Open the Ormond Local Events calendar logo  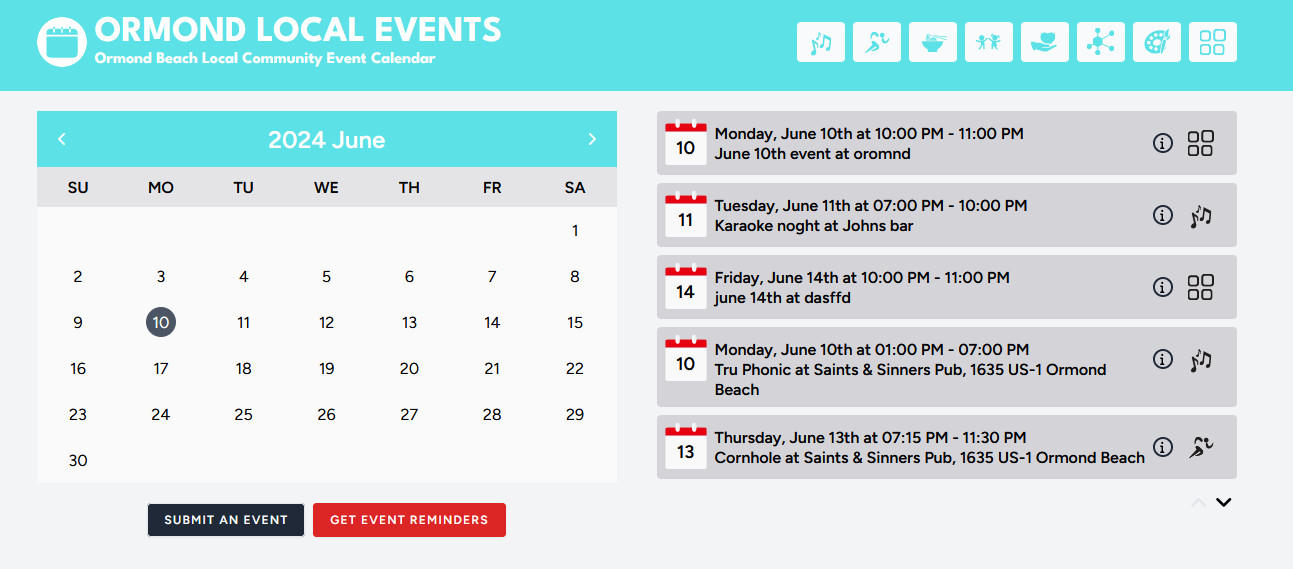[x=63, y=42]
